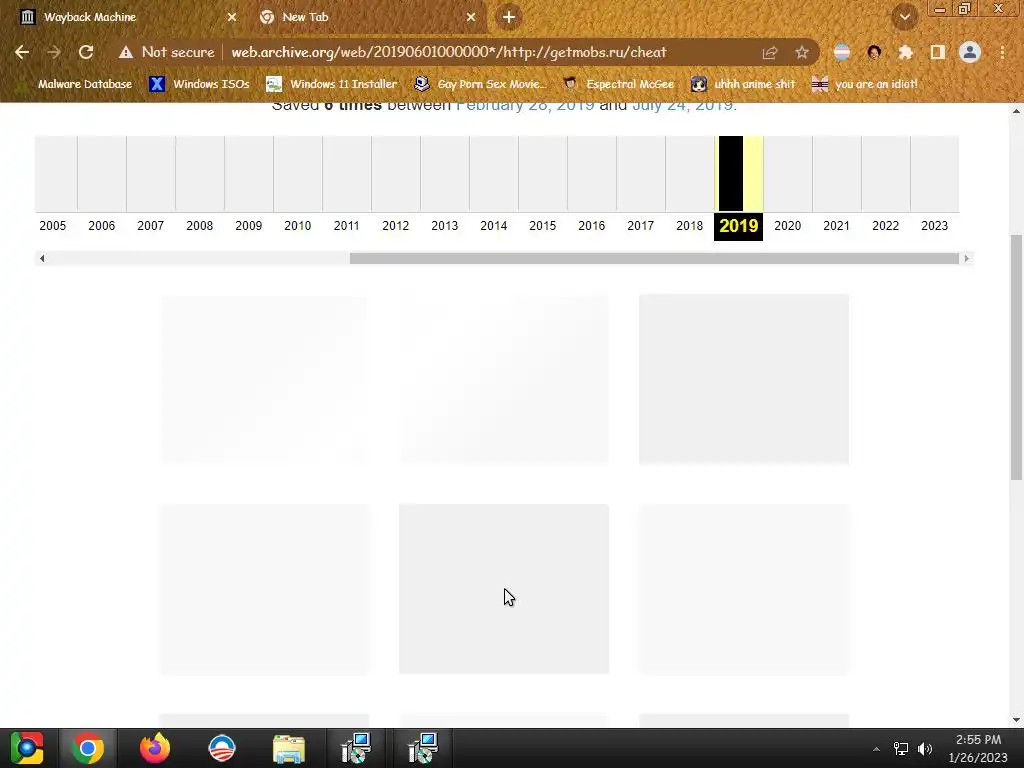Select year 2020 on the timeline
1024x768 pixels.
tap(787, 226)
